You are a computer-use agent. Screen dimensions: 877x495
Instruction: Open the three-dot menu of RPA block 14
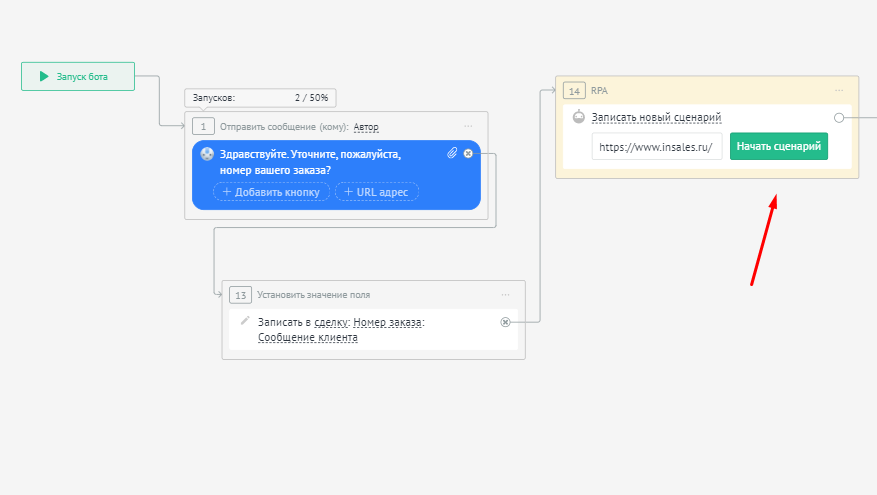click(839, 90)
